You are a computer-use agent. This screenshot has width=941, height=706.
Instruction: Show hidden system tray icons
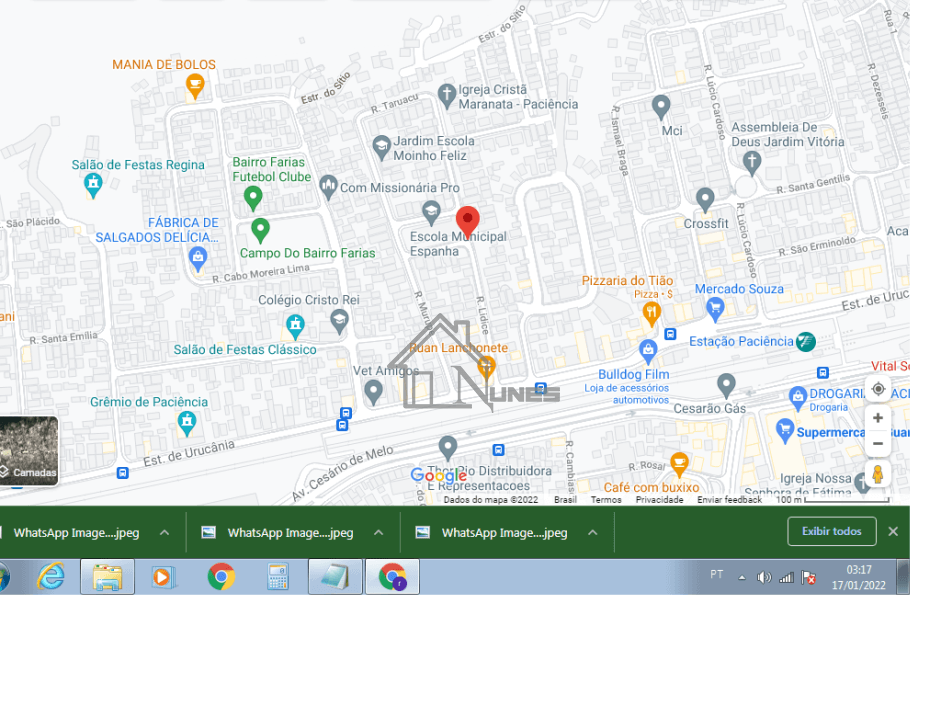(742, 578)
